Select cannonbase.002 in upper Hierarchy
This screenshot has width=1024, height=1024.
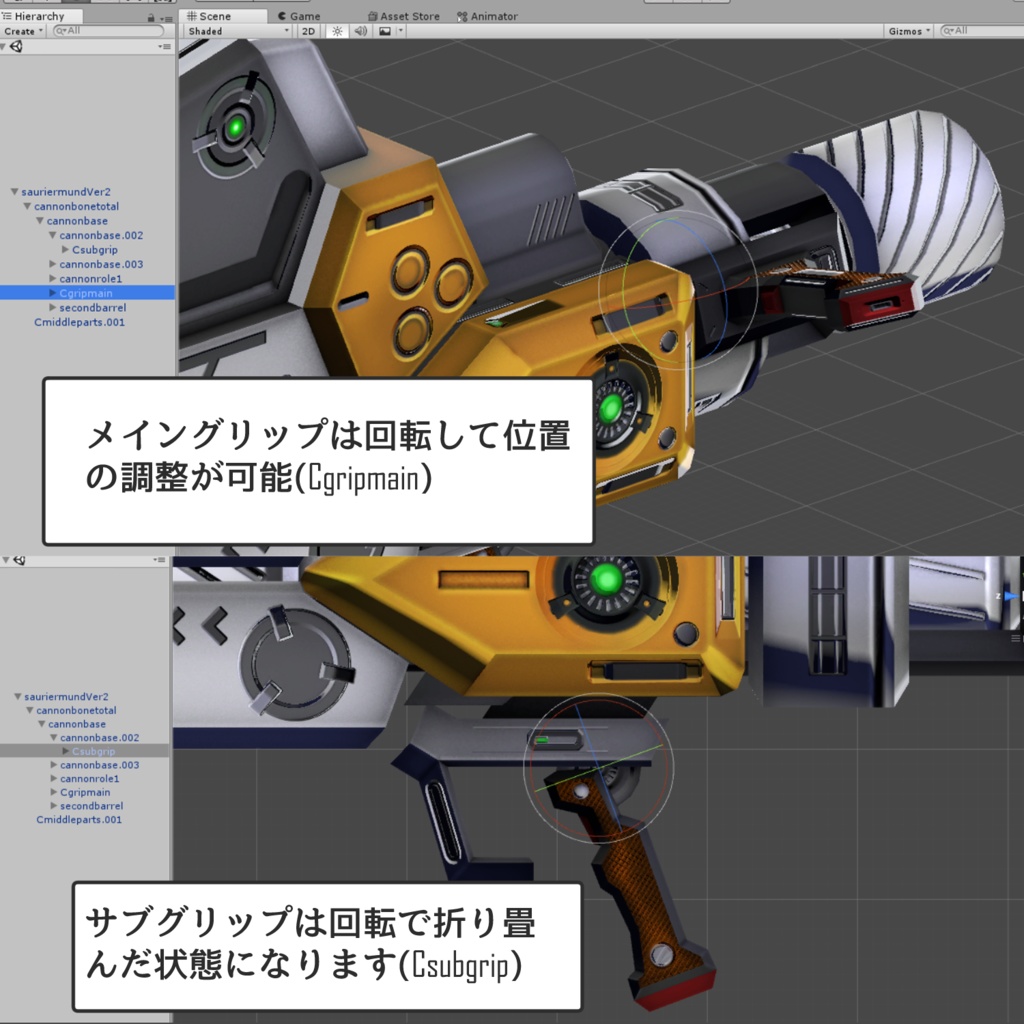(x=101, y=235)
